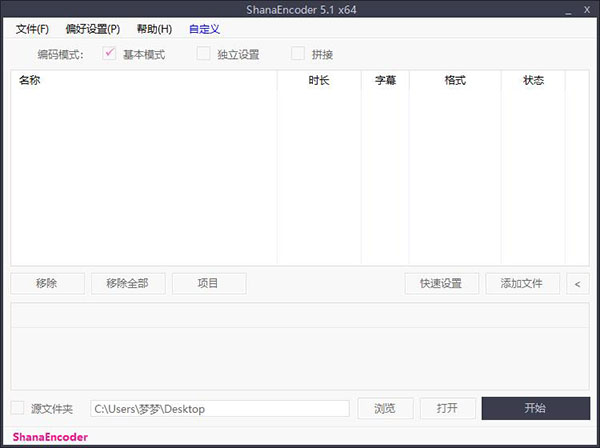Viewport: 600px width, 448px height.
Task: Click the 移除全部 button
Action: point(128,283)
